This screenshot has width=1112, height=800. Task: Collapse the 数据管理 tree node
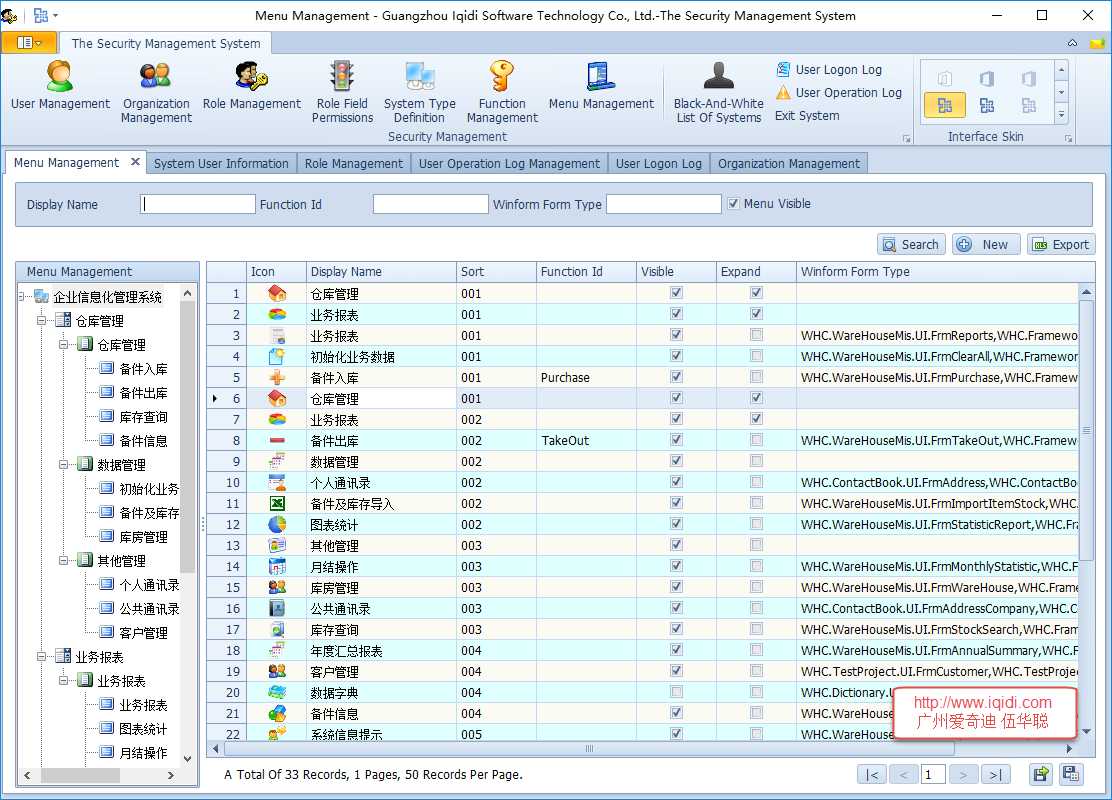point(64,465)
